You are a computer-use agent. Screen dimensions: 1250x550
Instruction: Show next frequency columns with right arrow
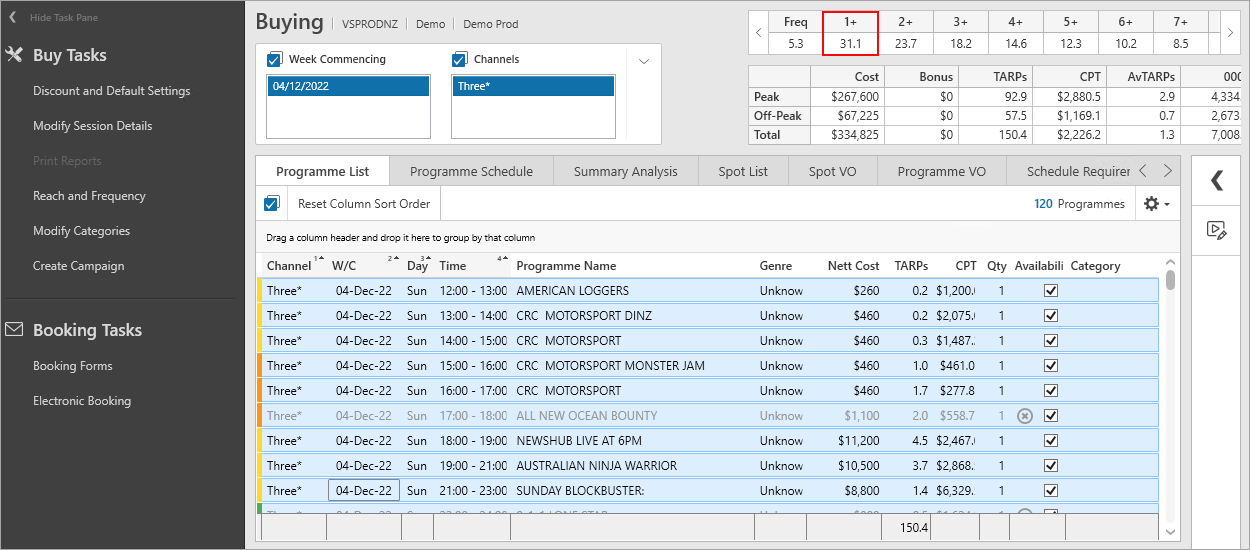tap(1229, 33)
